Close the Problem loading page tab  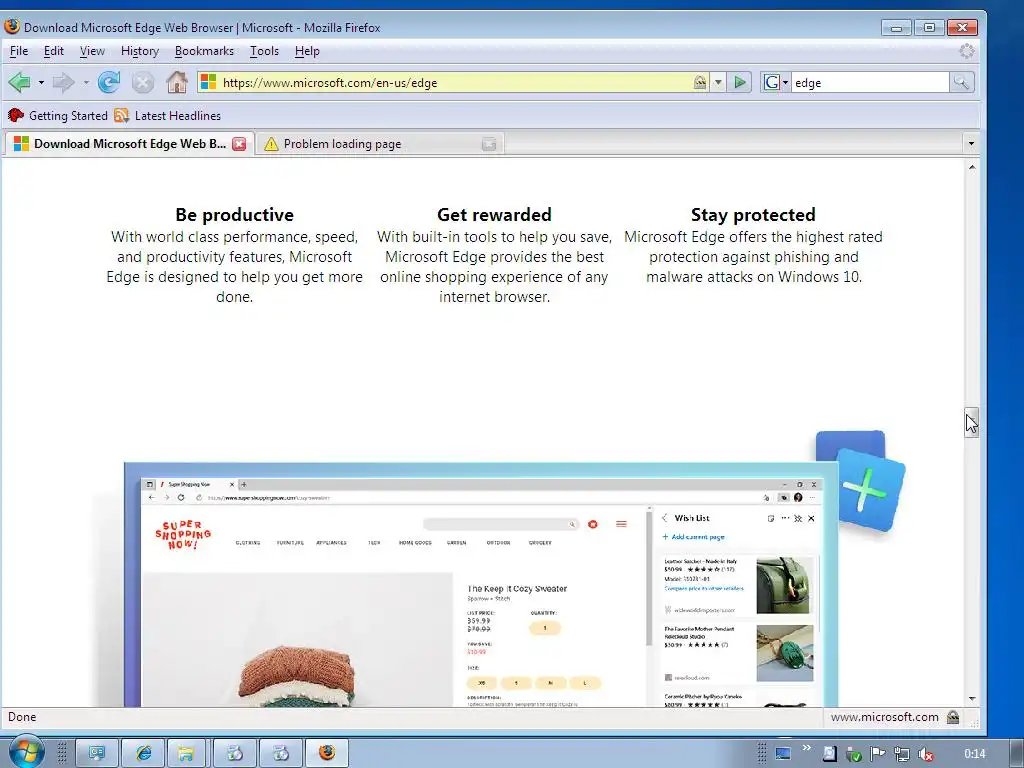tap(488, 144)
